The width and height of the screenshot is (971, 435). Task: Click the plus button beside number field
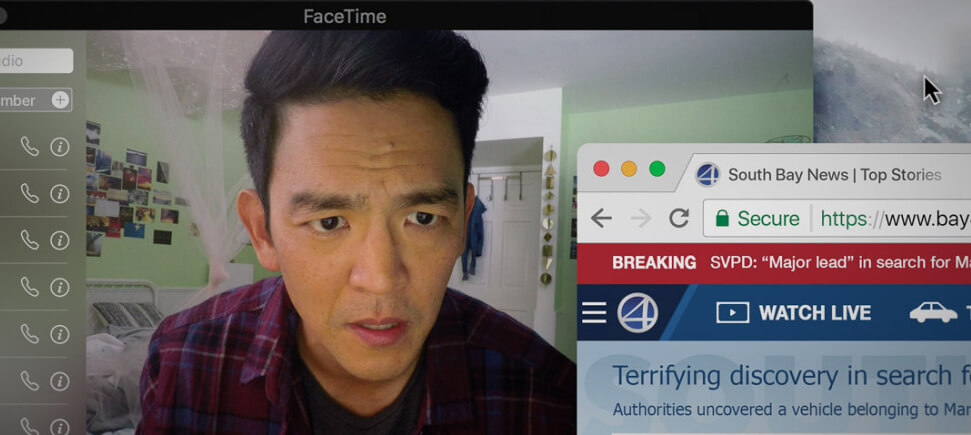tap(60, 100)
